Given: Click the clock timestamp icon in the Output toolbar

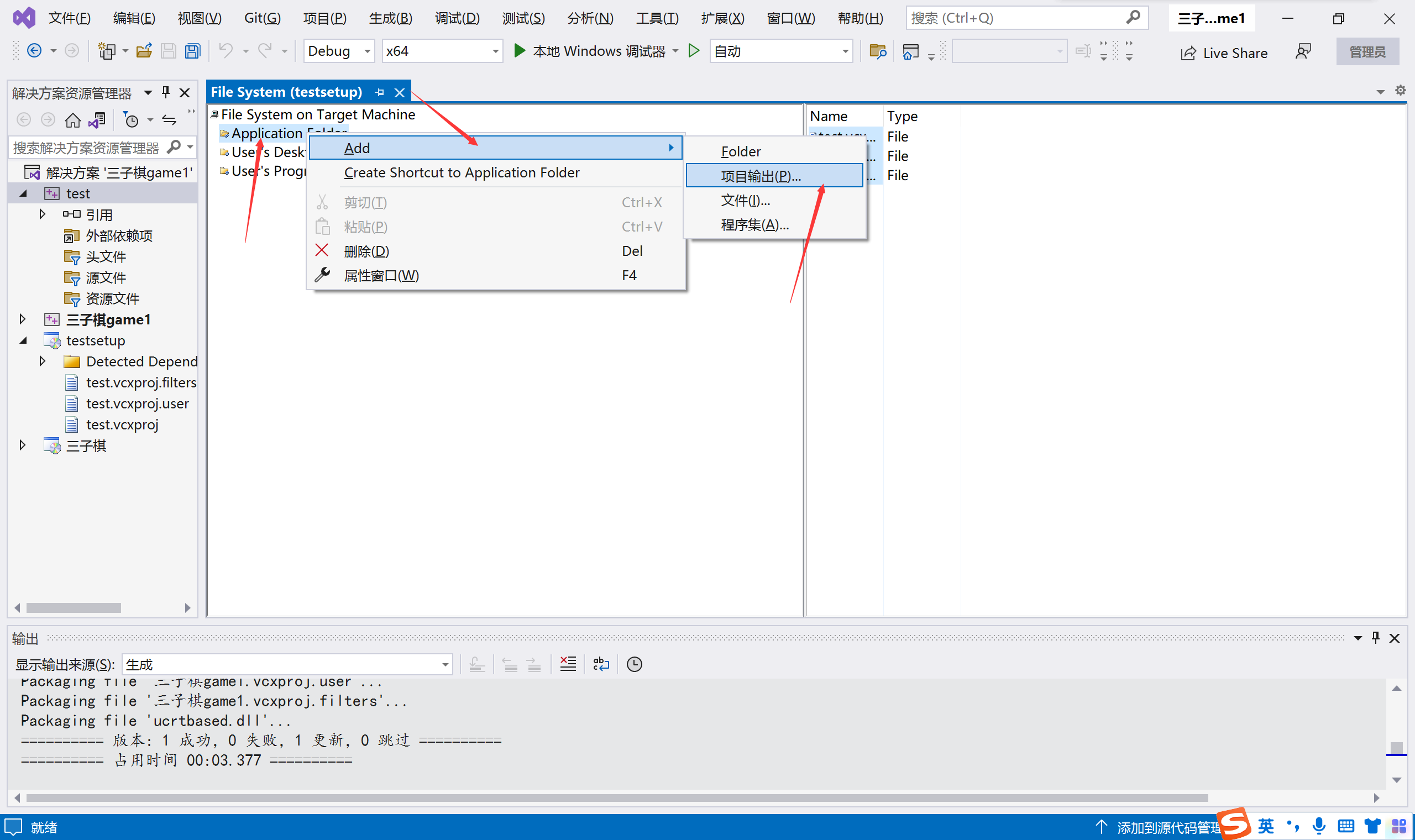Looking at the screenshot, I should [x=635, y=664].
